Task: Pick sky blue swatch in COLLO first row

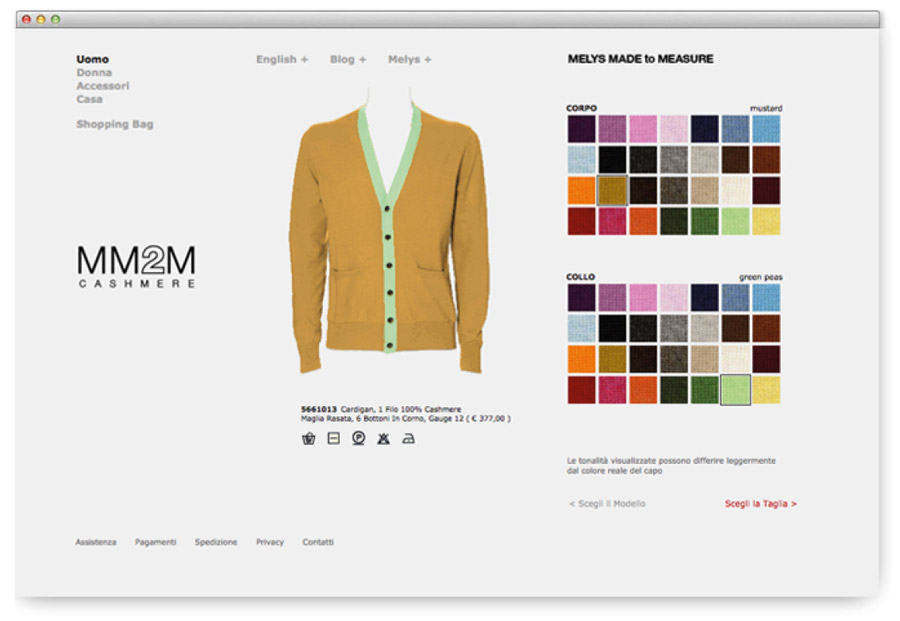Action: coord(766,297)
